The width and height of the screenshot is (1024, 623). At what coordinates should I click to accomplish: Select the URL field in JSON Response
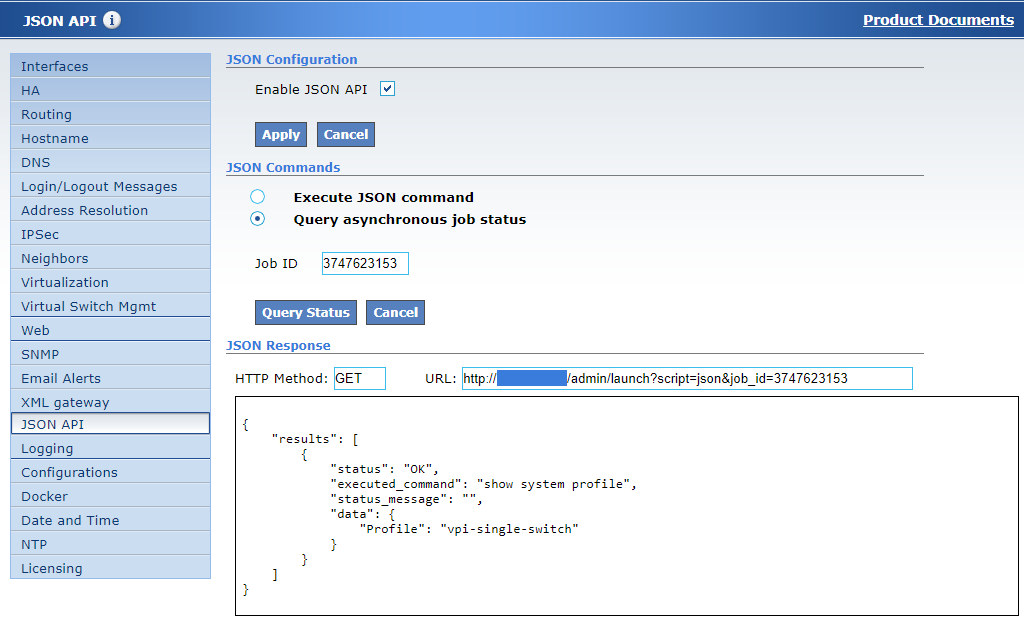(685, 378)
